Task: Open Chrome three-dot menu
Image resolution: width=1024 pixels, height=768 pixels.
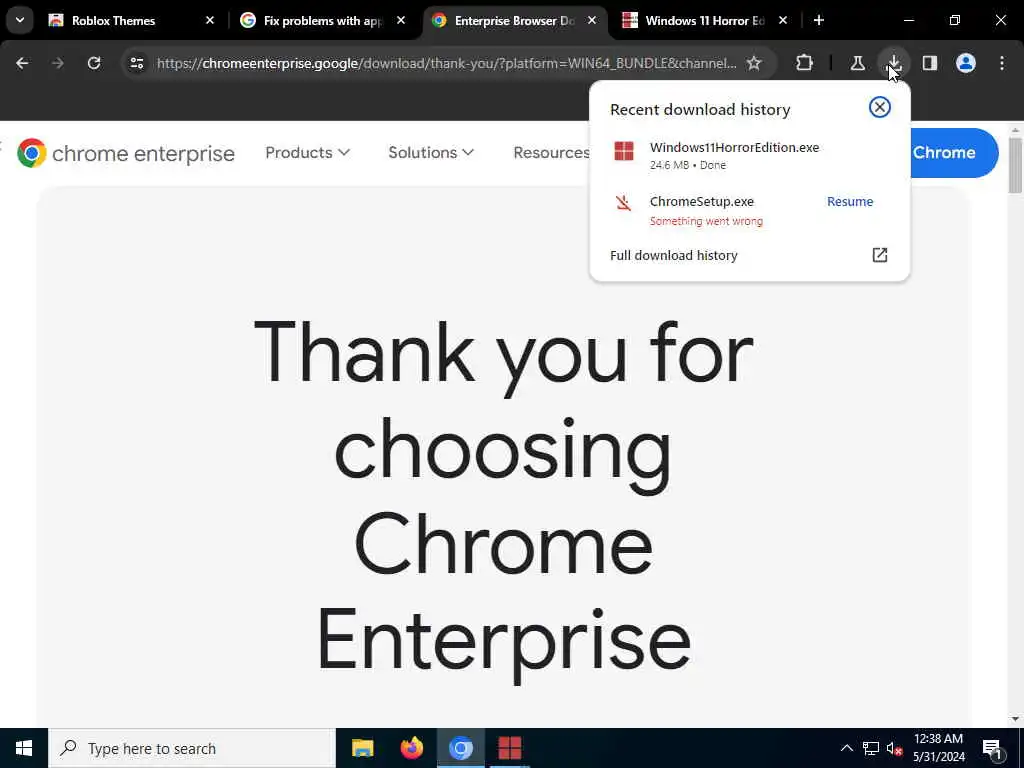Action: (1002, 63)
